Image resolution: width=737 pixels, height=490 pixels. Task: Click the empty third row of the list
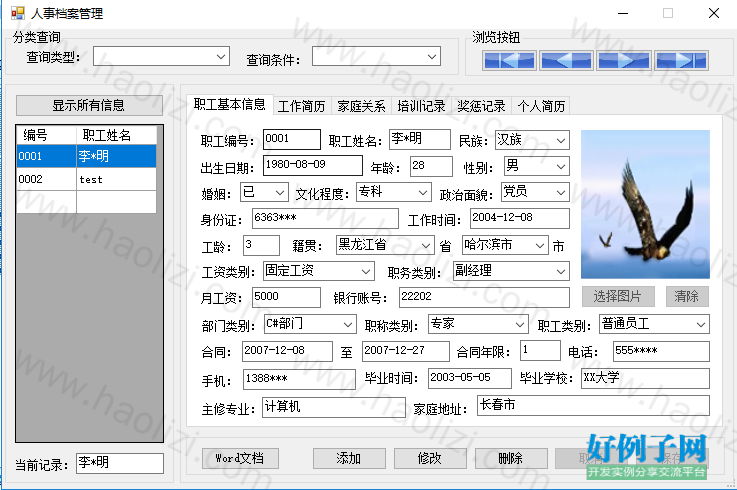pos(86,202)
